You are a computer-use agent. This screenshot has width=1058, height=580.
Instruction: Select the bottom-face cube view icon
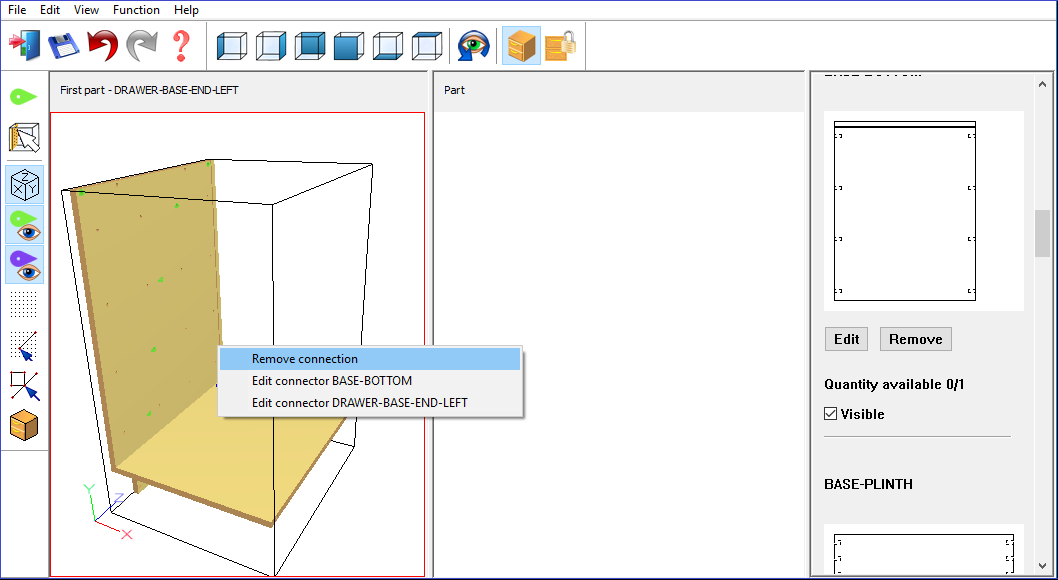pos(388,47)
